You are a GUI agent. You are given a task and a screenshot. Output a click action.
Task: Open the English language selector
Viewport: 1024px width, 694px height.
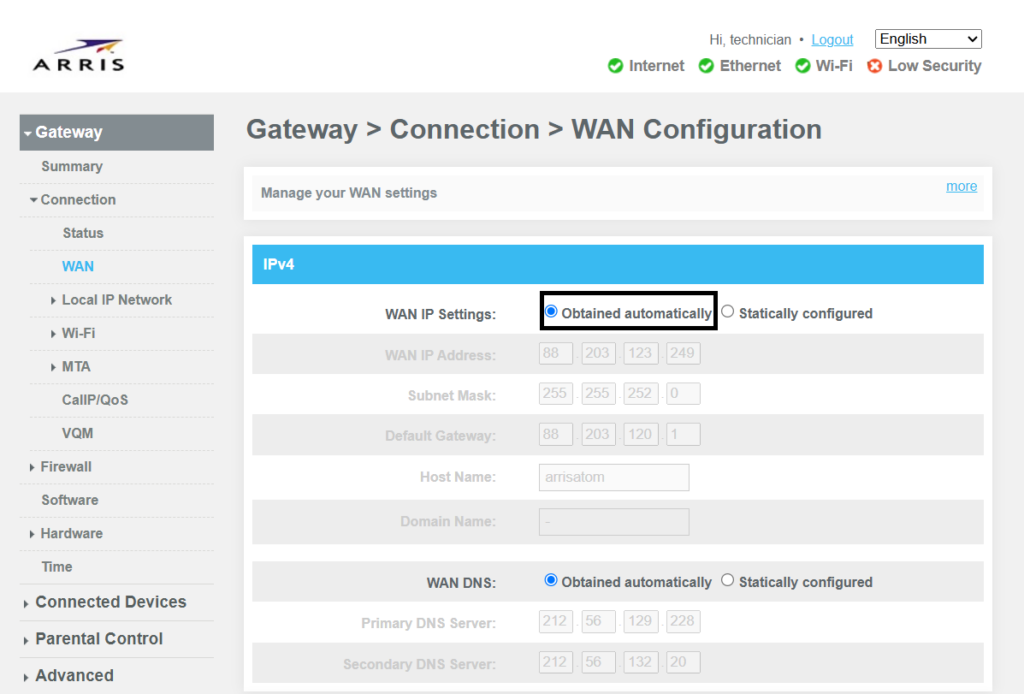point(928,38)
